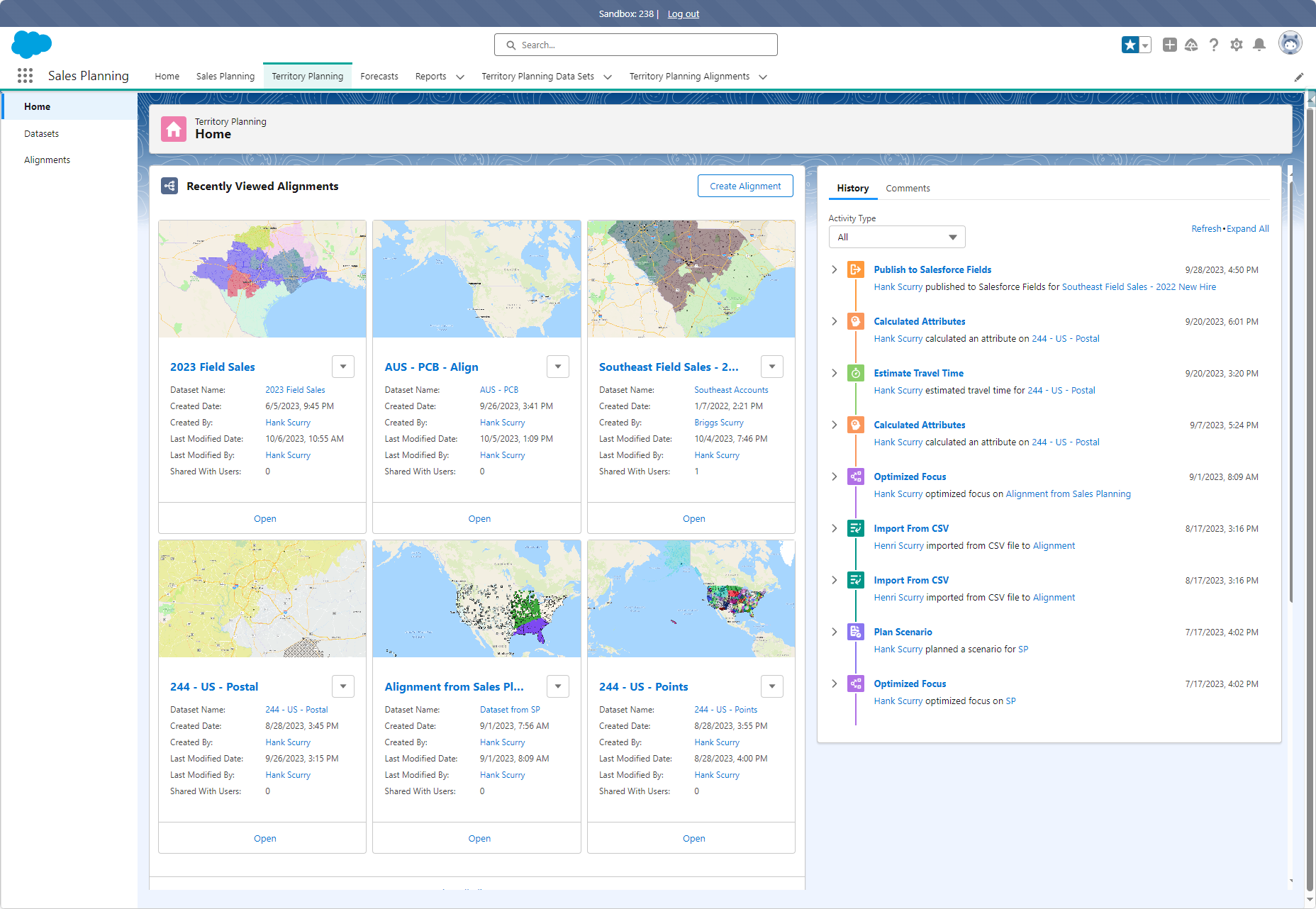Expand the Reports tab dropdown chevron
The height and width of the screenshot is (909, 1316).
click(460, 77)
